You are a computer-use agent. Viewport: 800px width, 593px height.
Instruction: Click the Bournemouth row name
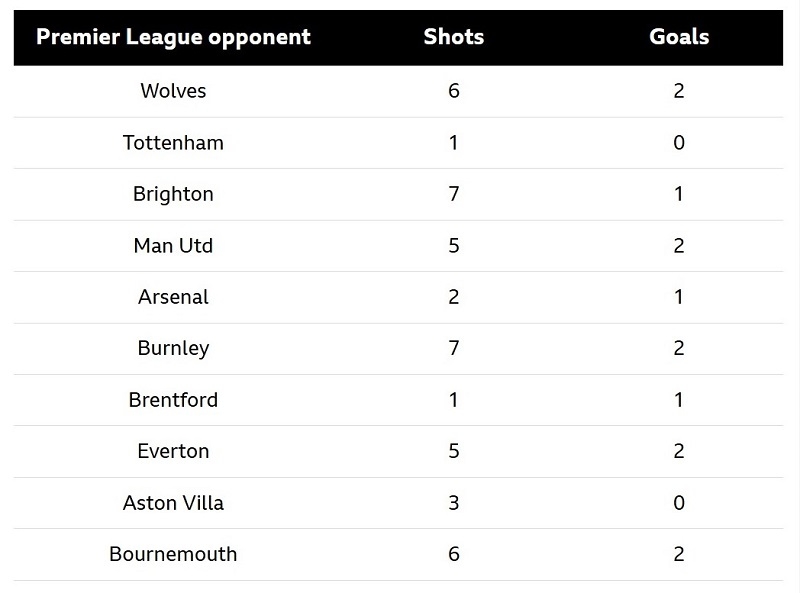click(173, 555)
